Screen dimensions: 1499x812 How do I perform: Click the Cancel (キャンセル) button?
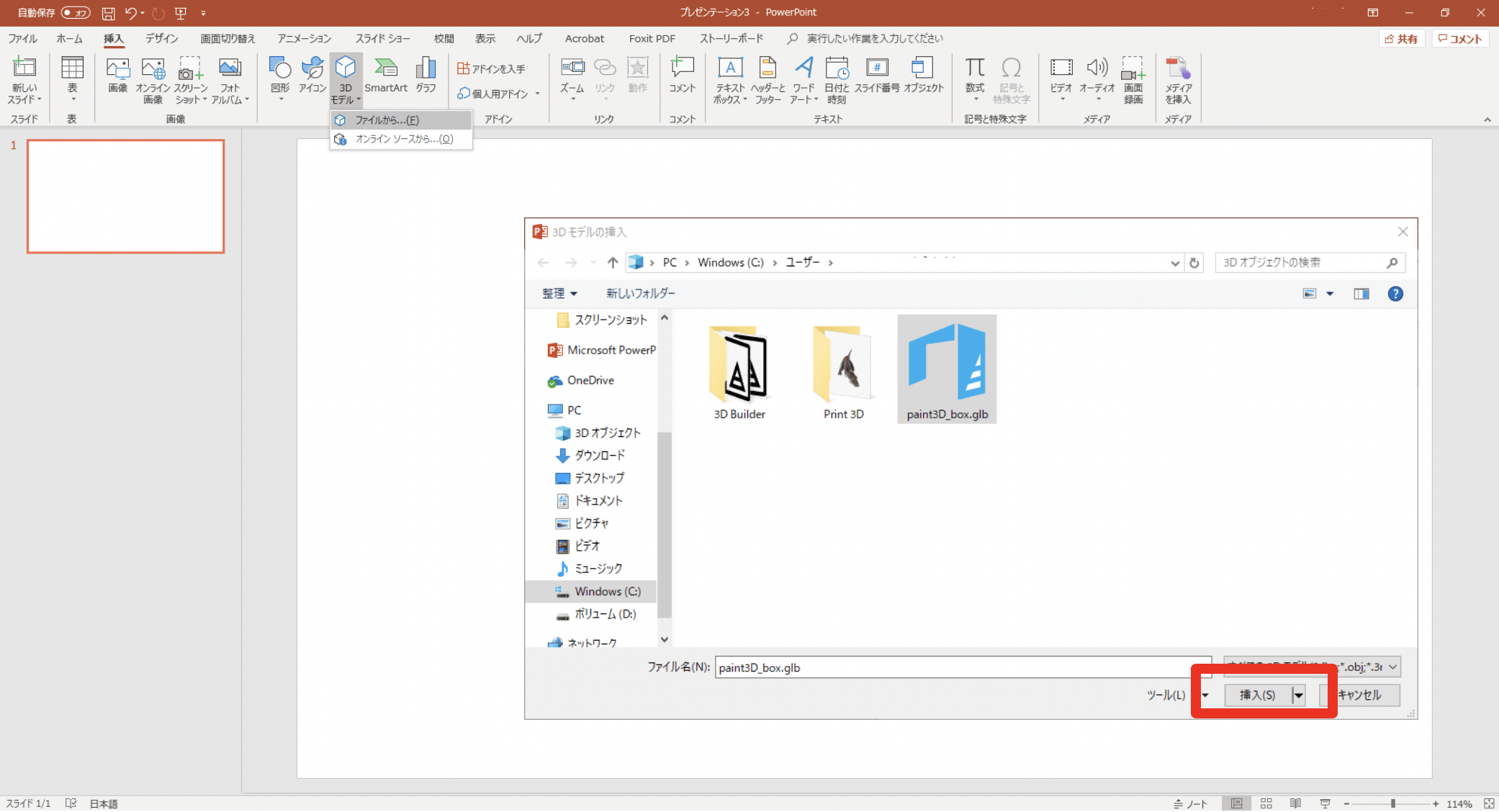[1359, 695]
